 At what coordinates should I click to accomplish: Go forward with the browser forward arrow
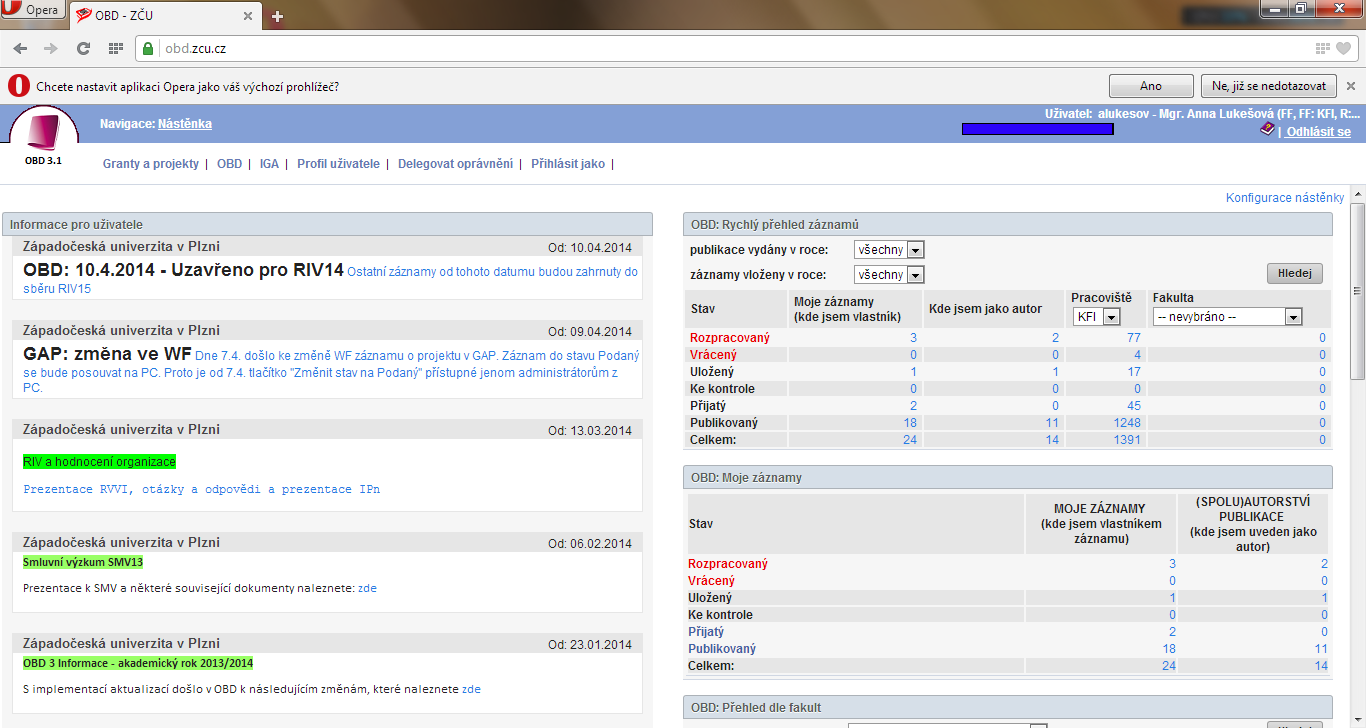[51, 48]
